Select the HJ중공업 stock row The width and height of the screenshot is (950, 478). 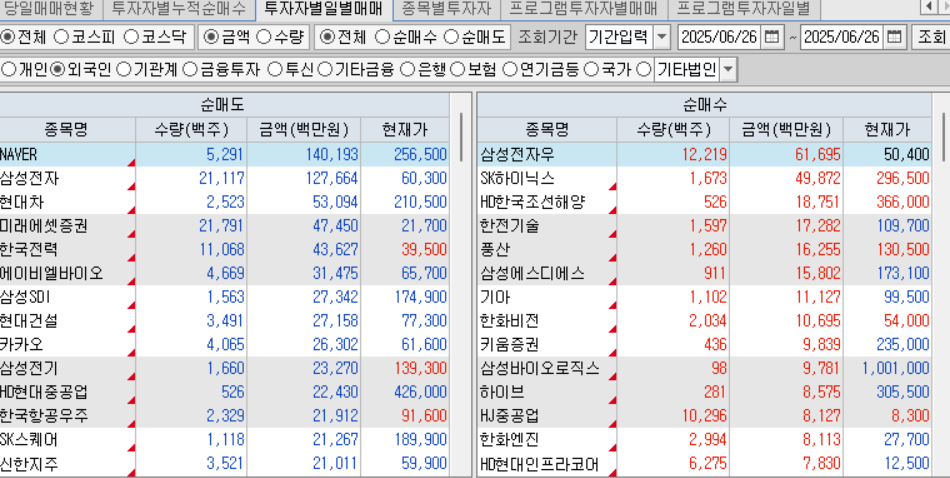pyautogui.click(x=705, y=416)
